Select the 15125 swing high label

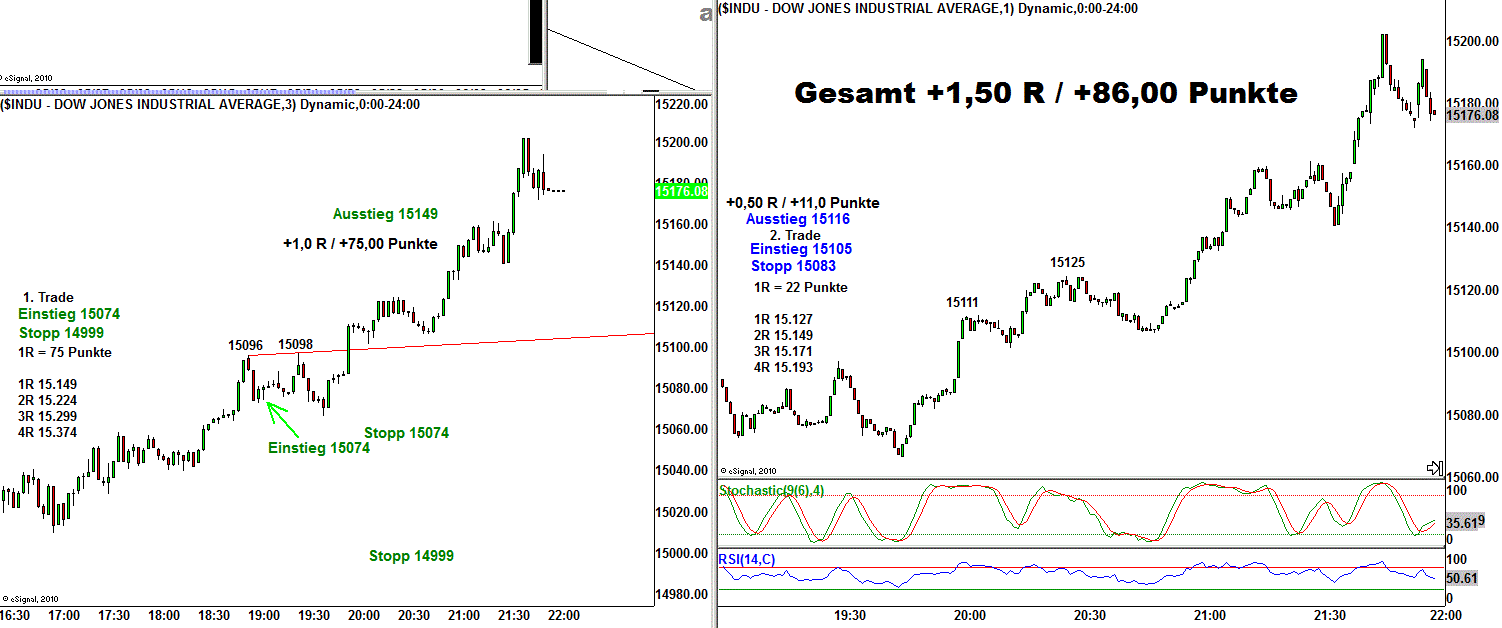1067,263
